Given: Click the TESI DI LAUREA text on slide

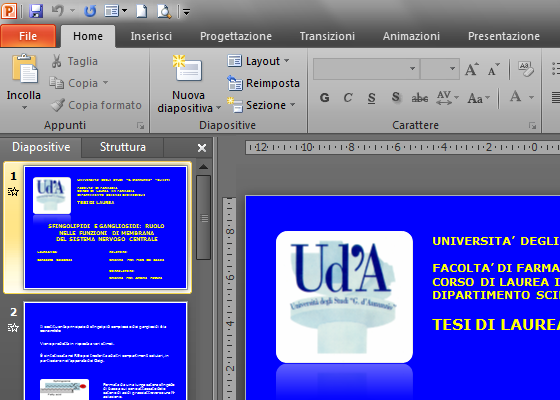Looking at the screenshot, I should (x=496, y=325).
